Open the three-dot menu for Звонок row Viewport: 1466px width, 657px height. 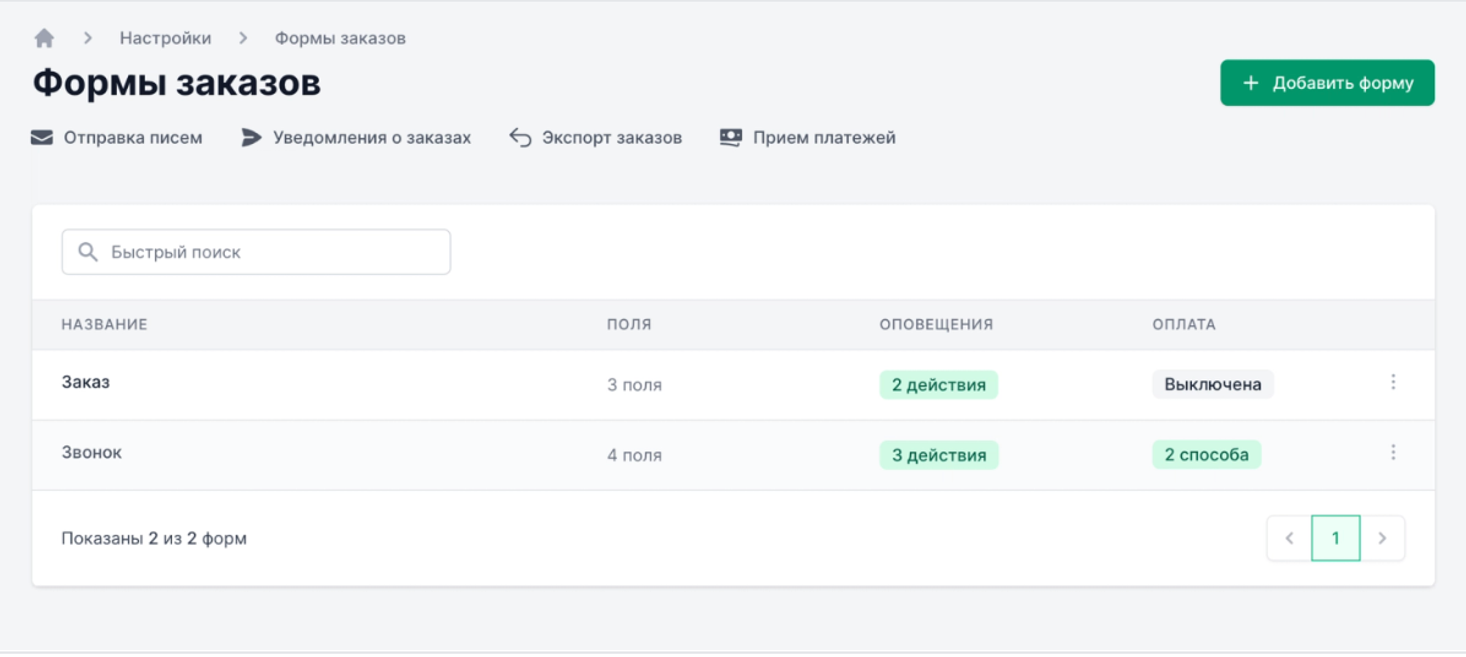(1393, 453)
